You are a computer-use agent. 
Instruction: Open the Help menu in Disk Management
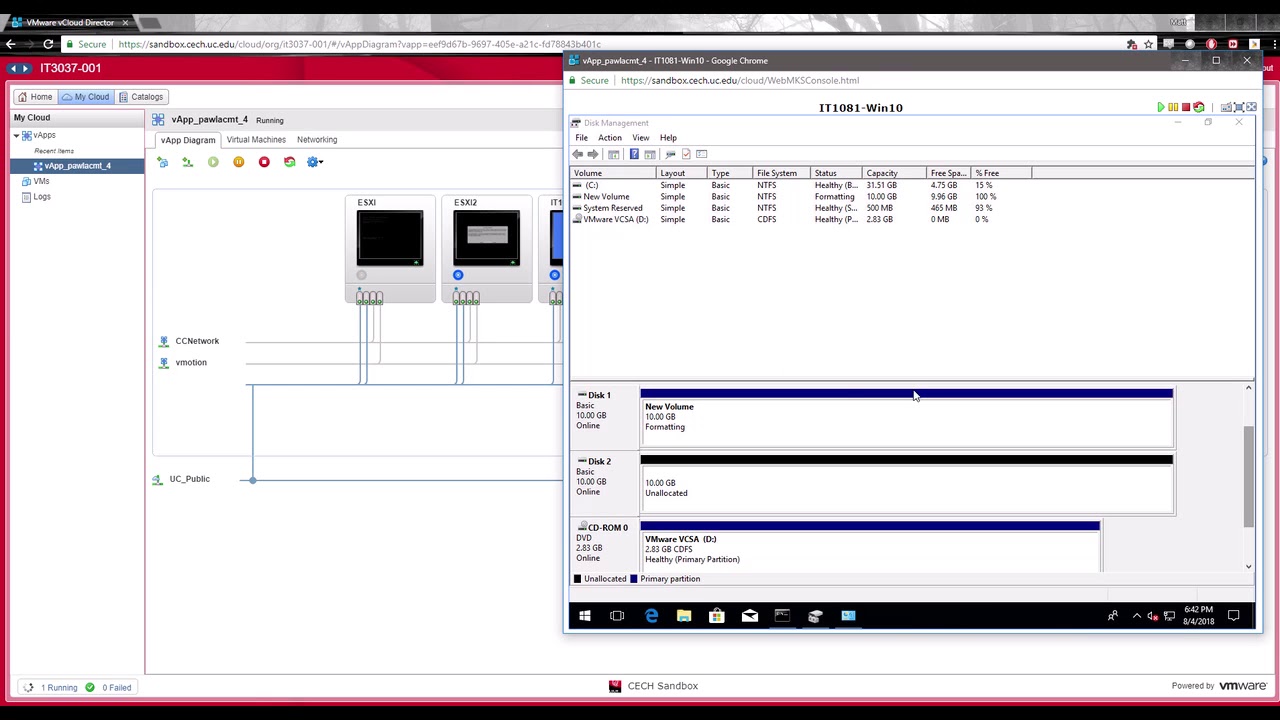(668, 138)
